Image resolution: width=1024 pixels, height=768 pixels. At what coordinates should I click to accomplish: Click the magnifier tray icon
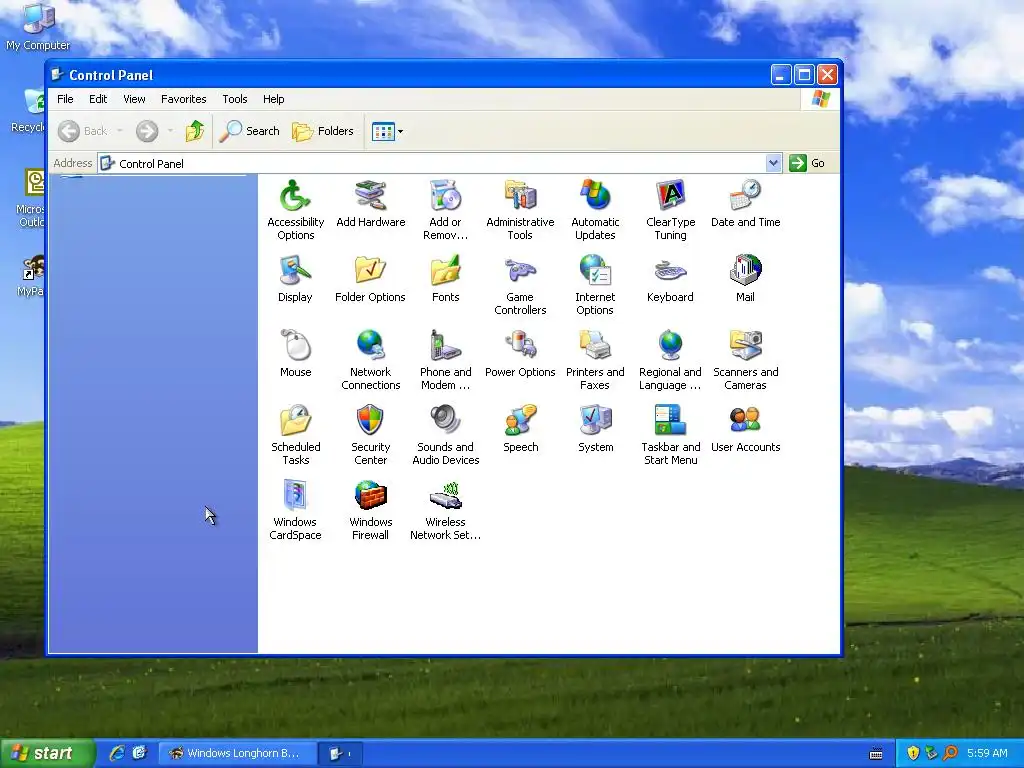pos(950,753)
